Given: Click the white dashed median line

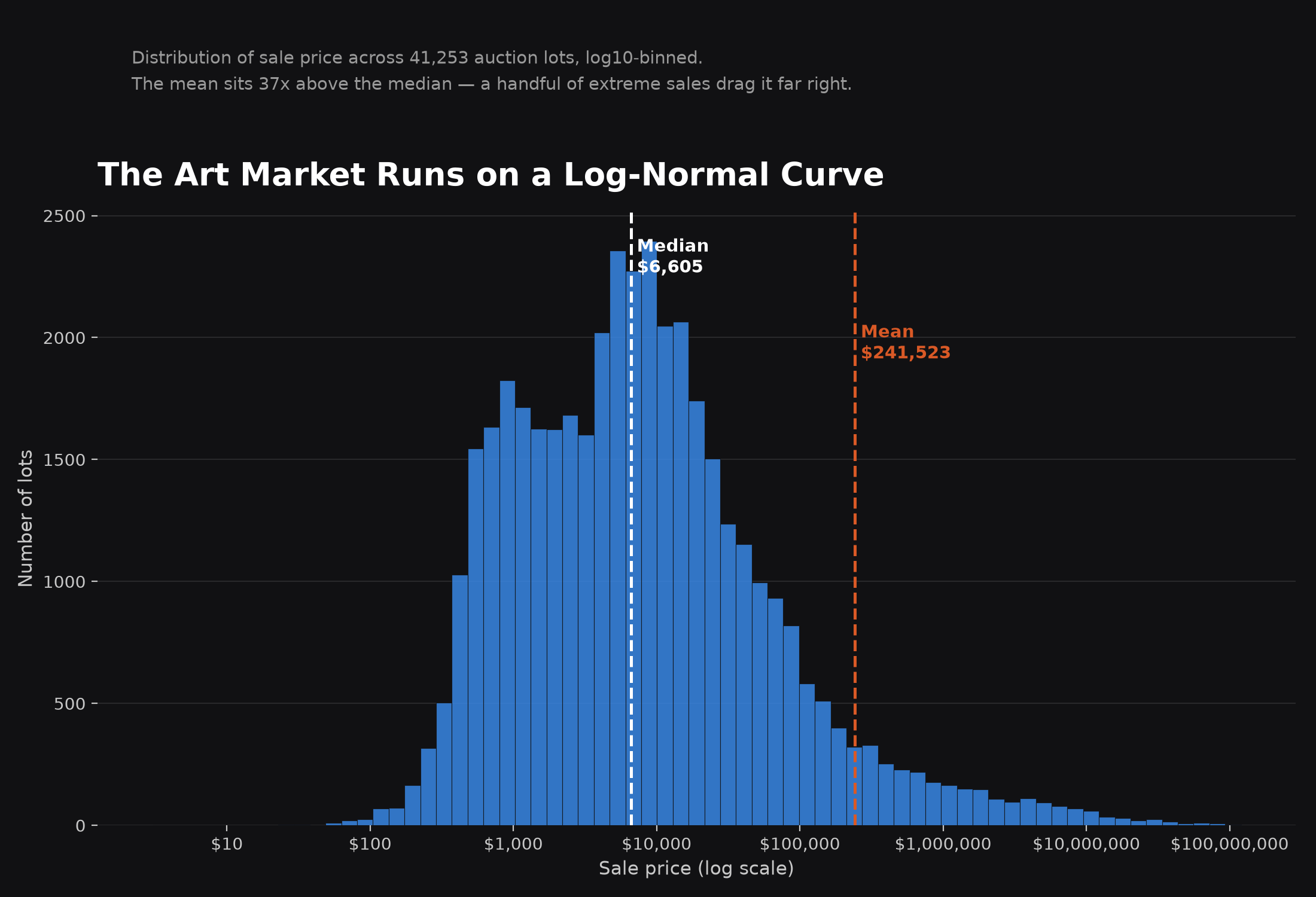Looking at the screenshot, I should click(631, 519).
